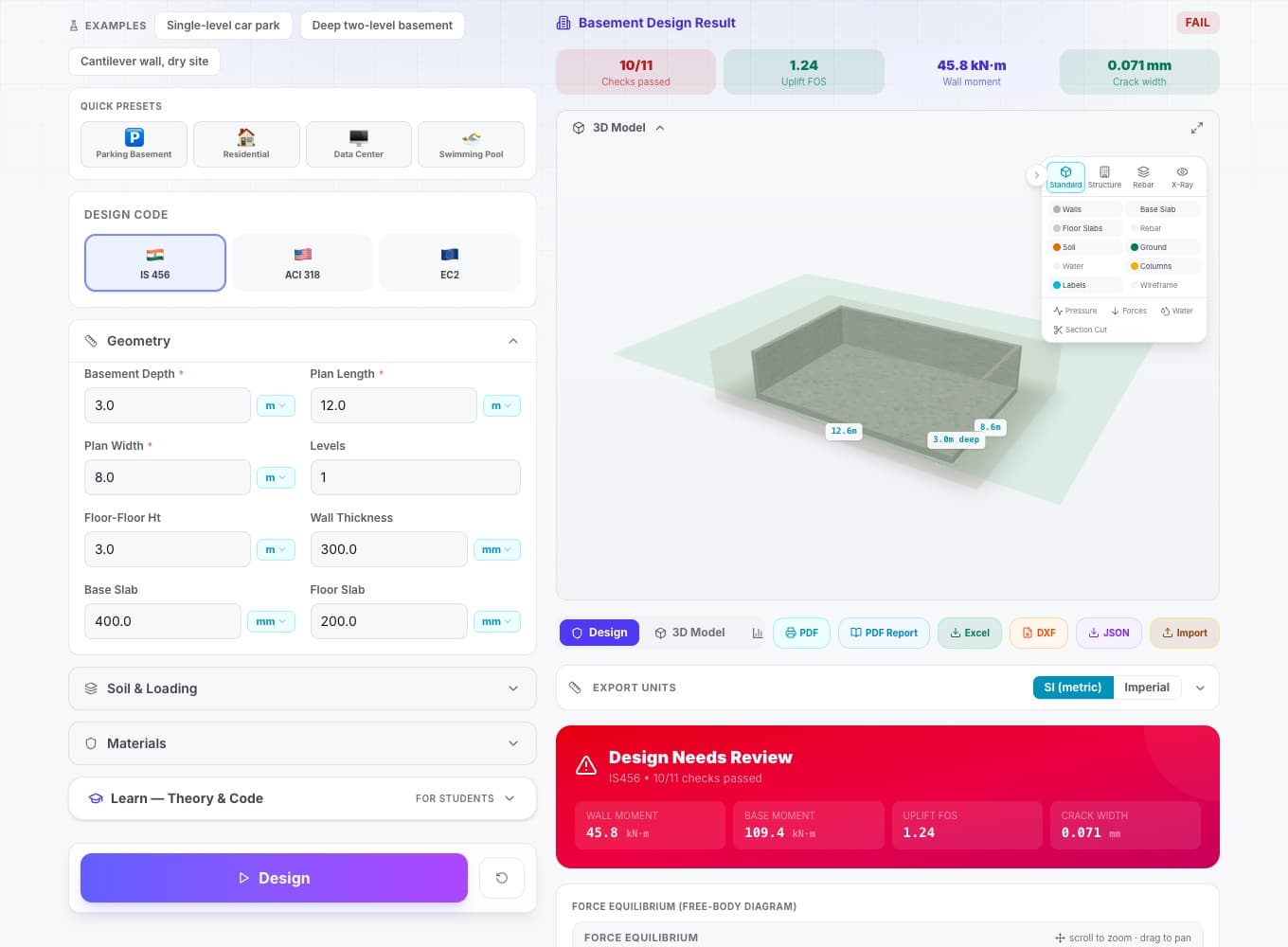The width and height of the screenshot is (1288, 947).
Task: Open Wall Thickness unit dropdown
Action: pos(496,549)
